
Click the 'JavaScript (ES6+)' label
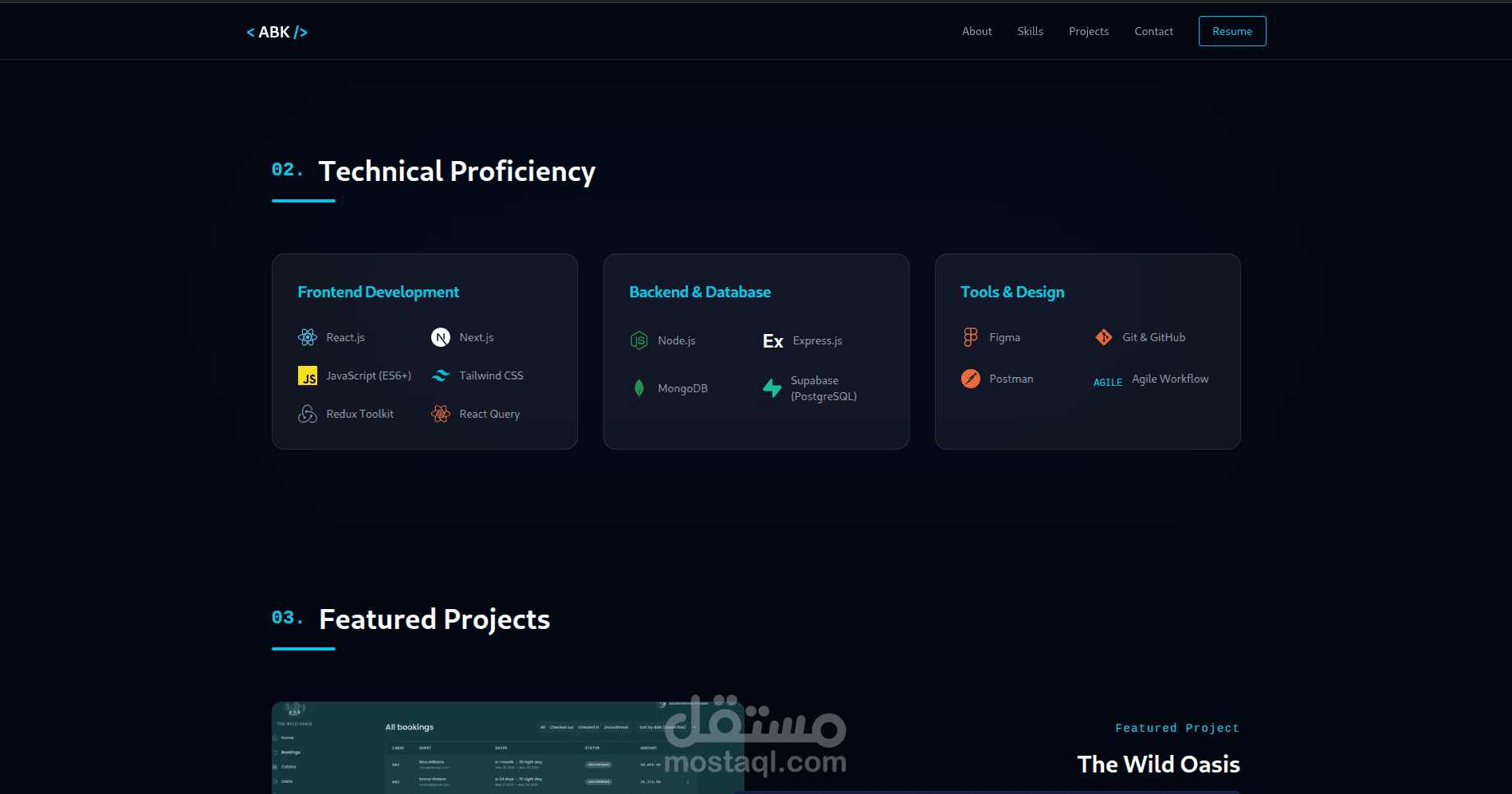point(369,375)
